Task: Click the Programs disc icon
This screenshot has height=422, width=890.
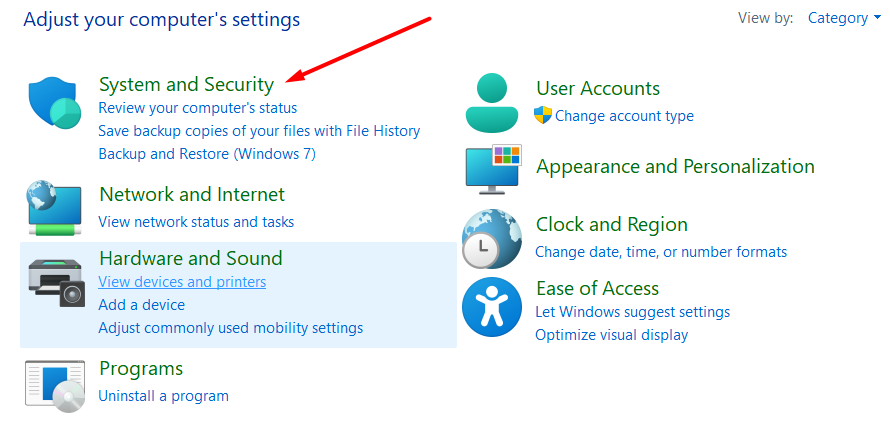Action: (x=56, y=385)
